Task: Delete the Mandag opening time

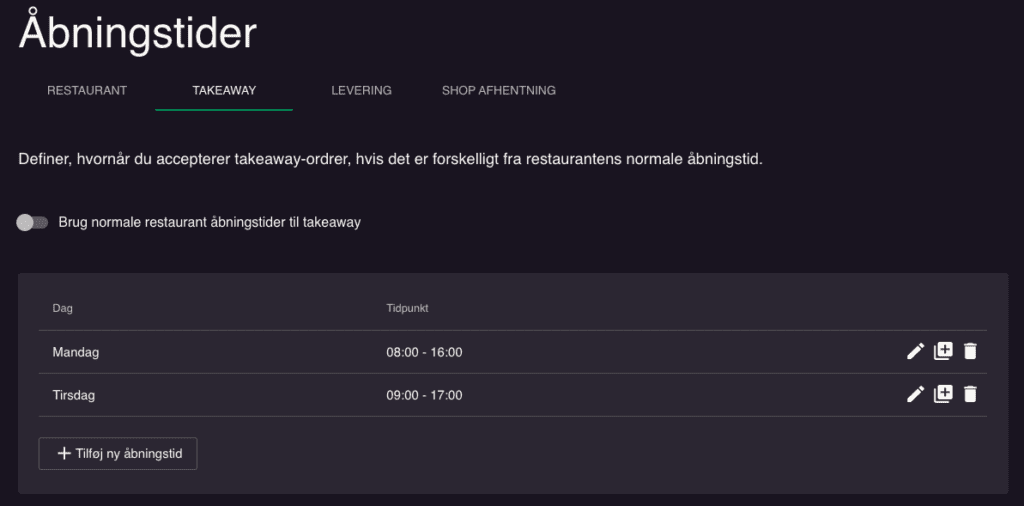Action: click(x=970, y=352)
